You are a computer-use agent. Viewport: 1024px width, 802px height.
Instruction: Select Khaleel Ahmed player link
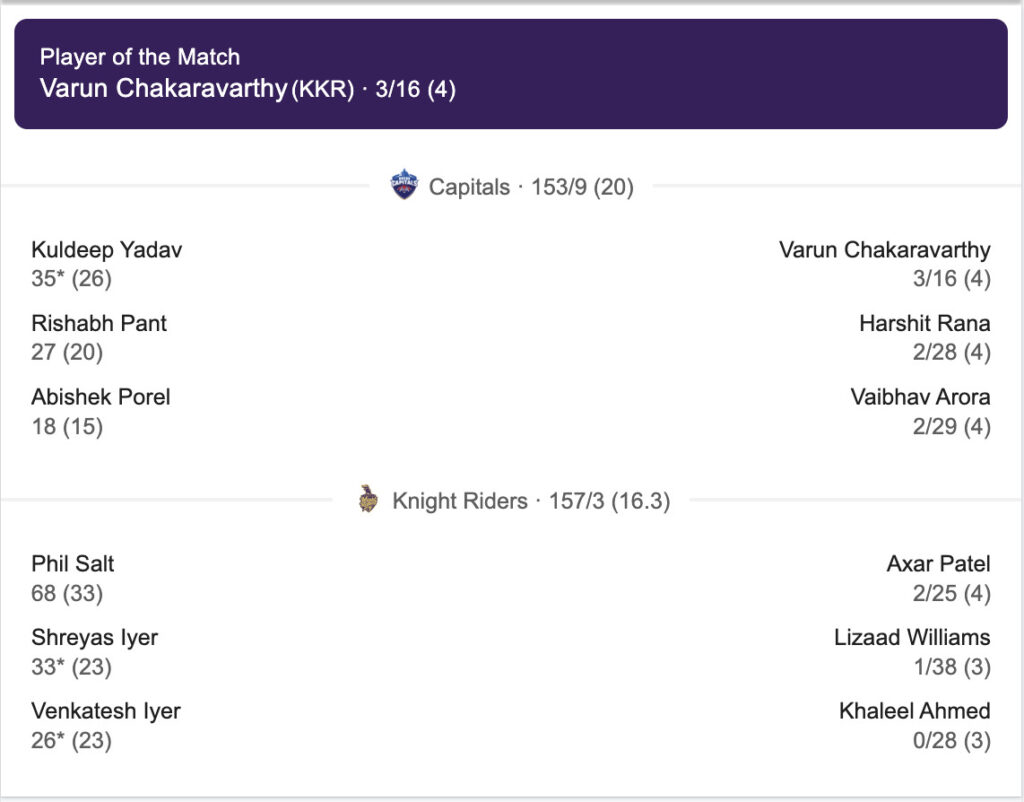tap(915, 712)
